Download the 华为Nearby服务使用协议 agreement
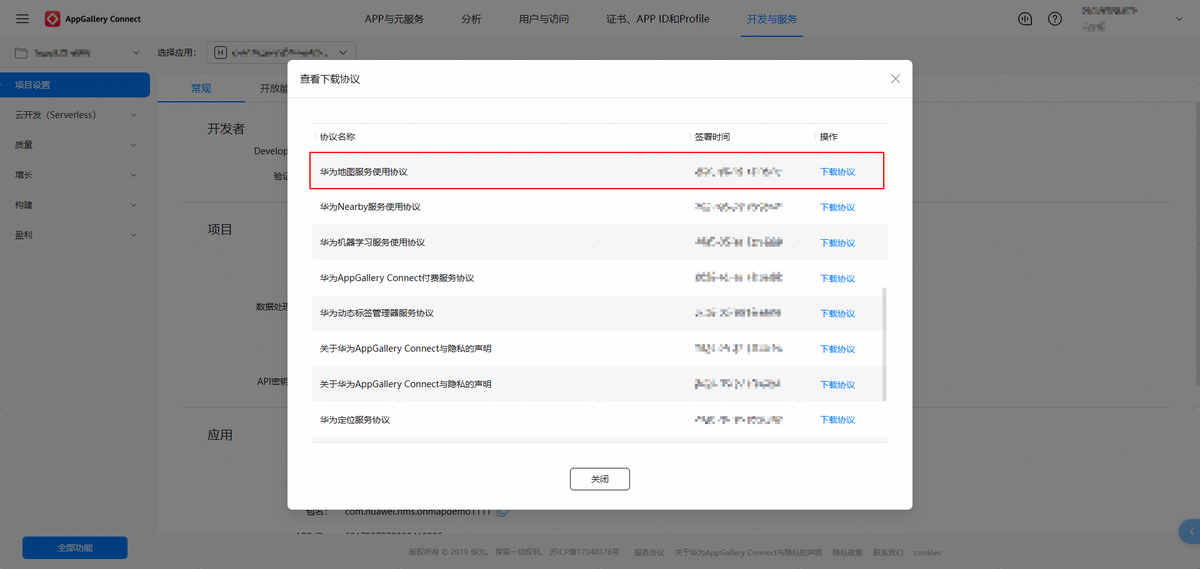 (x=837, y=208)
